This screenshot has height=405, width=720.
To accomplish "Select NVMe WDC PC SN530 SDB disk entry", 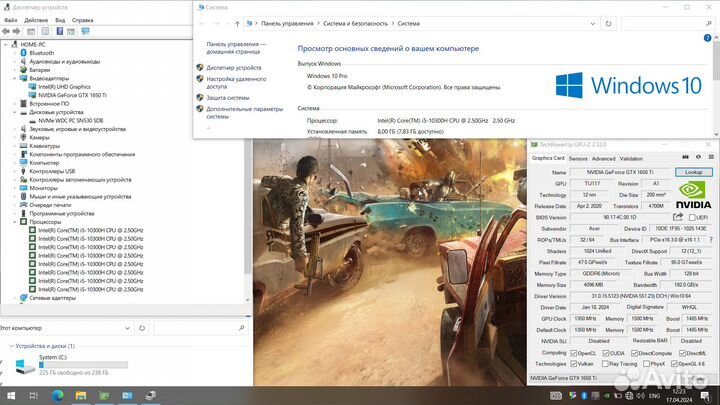I will click(x=70, y=120).
